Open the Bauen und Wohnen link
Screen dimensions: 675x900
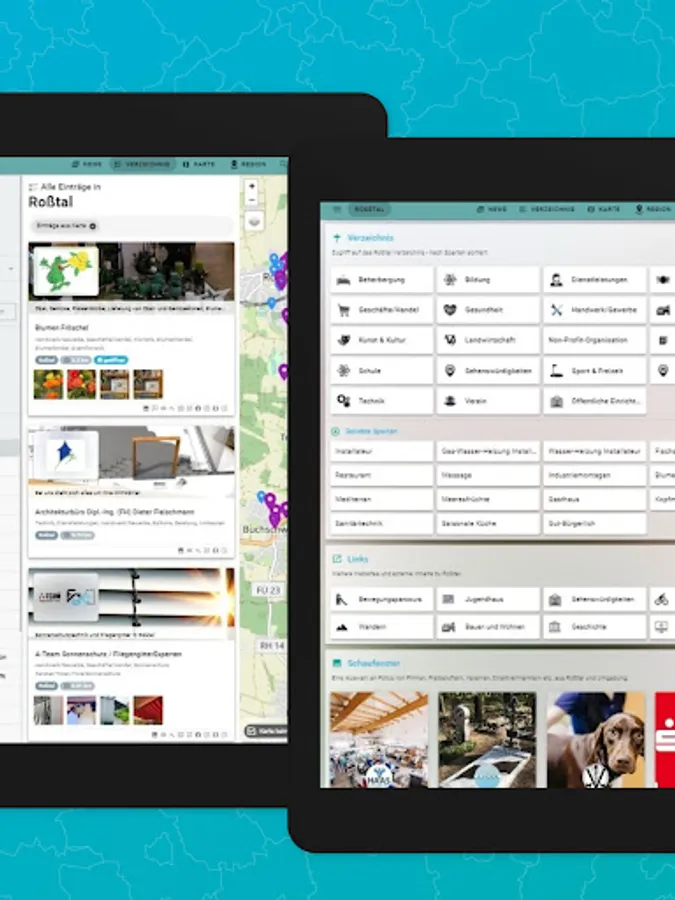tap(488, 627)
